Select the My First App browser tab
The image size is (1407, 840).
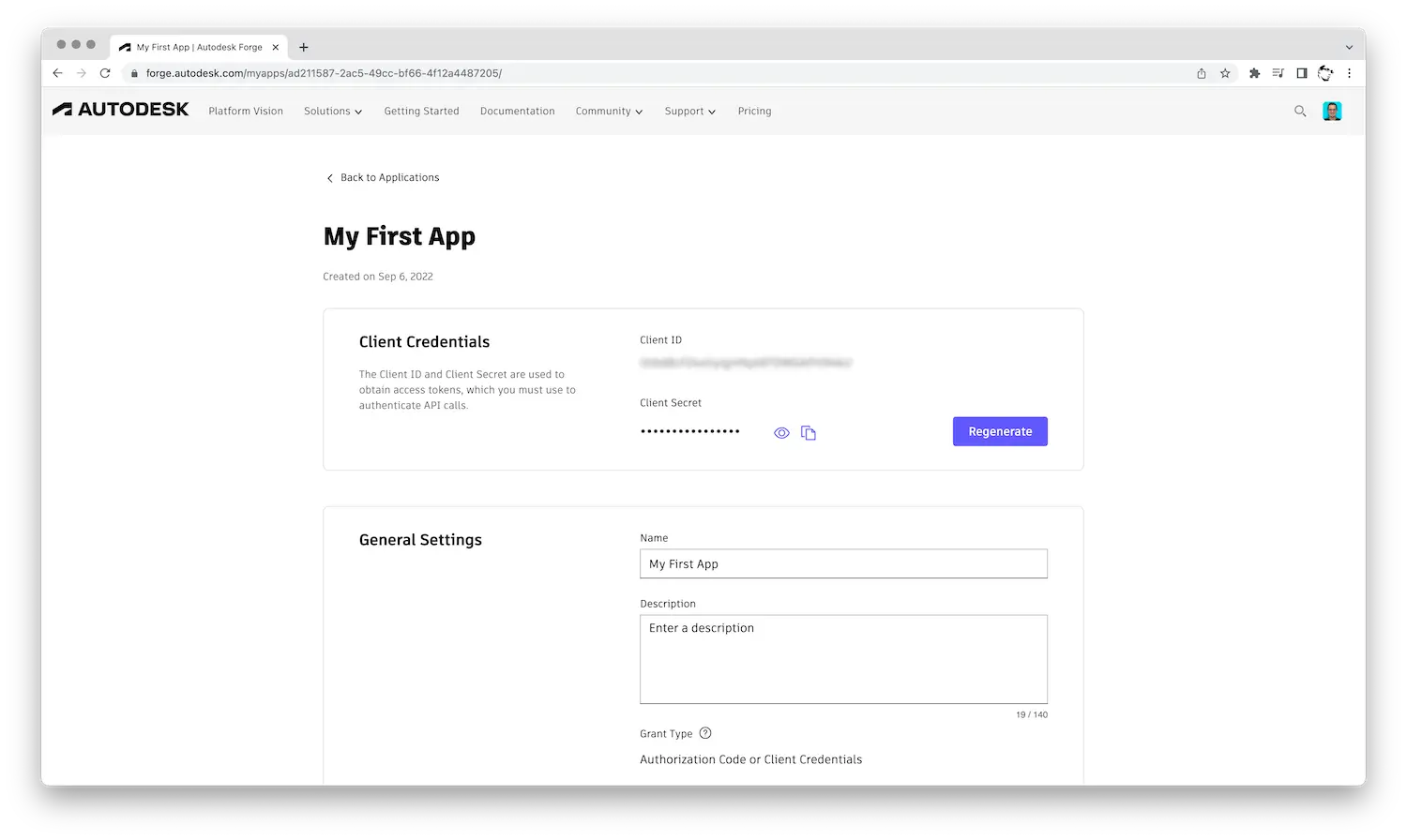pos(199,47)
